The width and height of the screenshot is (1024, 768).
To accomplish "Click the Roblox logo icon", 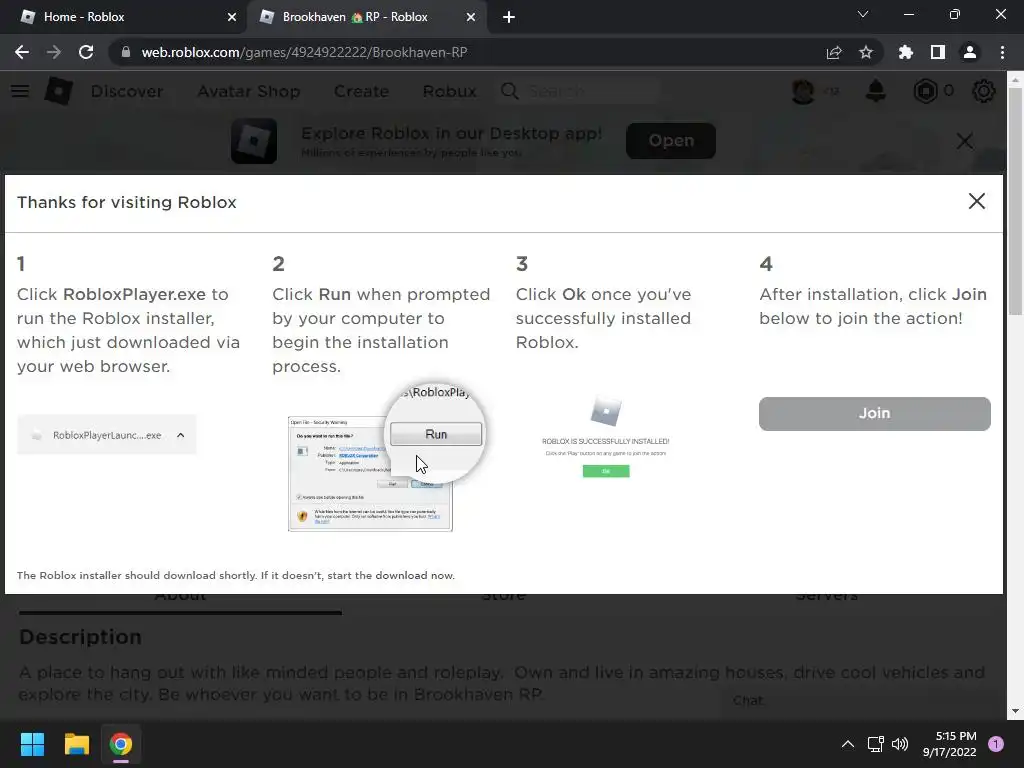I will coord(58,91).
